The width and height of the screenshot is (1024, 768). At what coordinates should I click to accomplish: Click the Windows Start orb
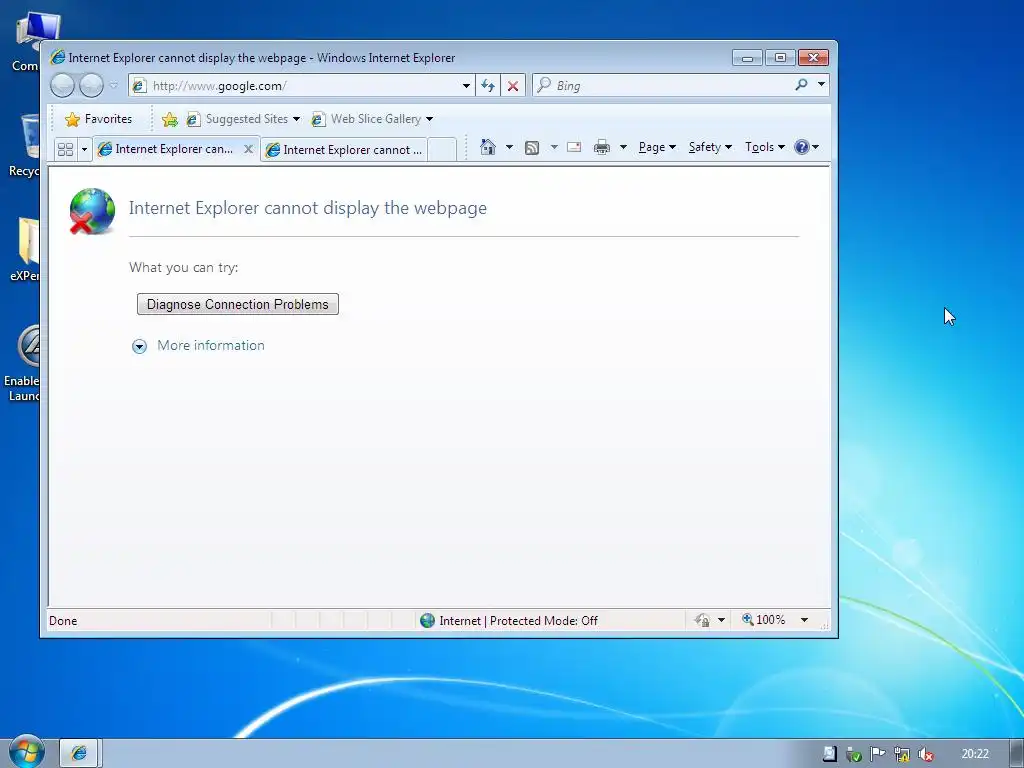tap(26, 752)
